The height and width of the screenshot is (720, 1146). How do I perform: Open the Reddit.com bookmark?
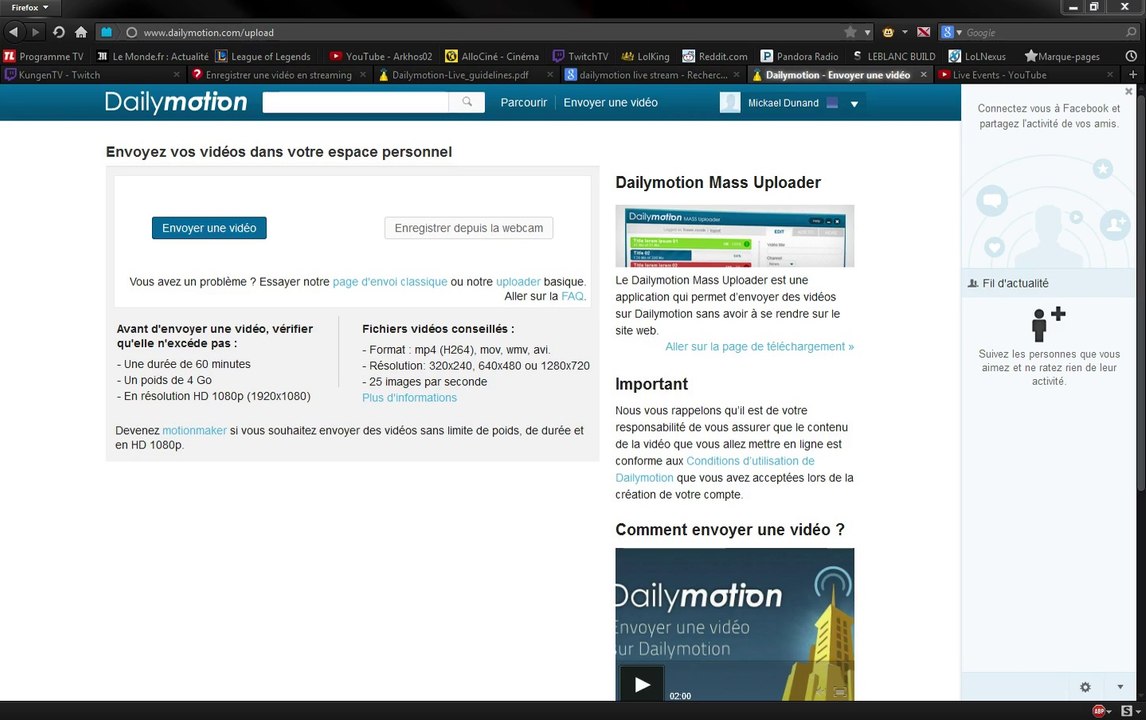tap(715, 56)
